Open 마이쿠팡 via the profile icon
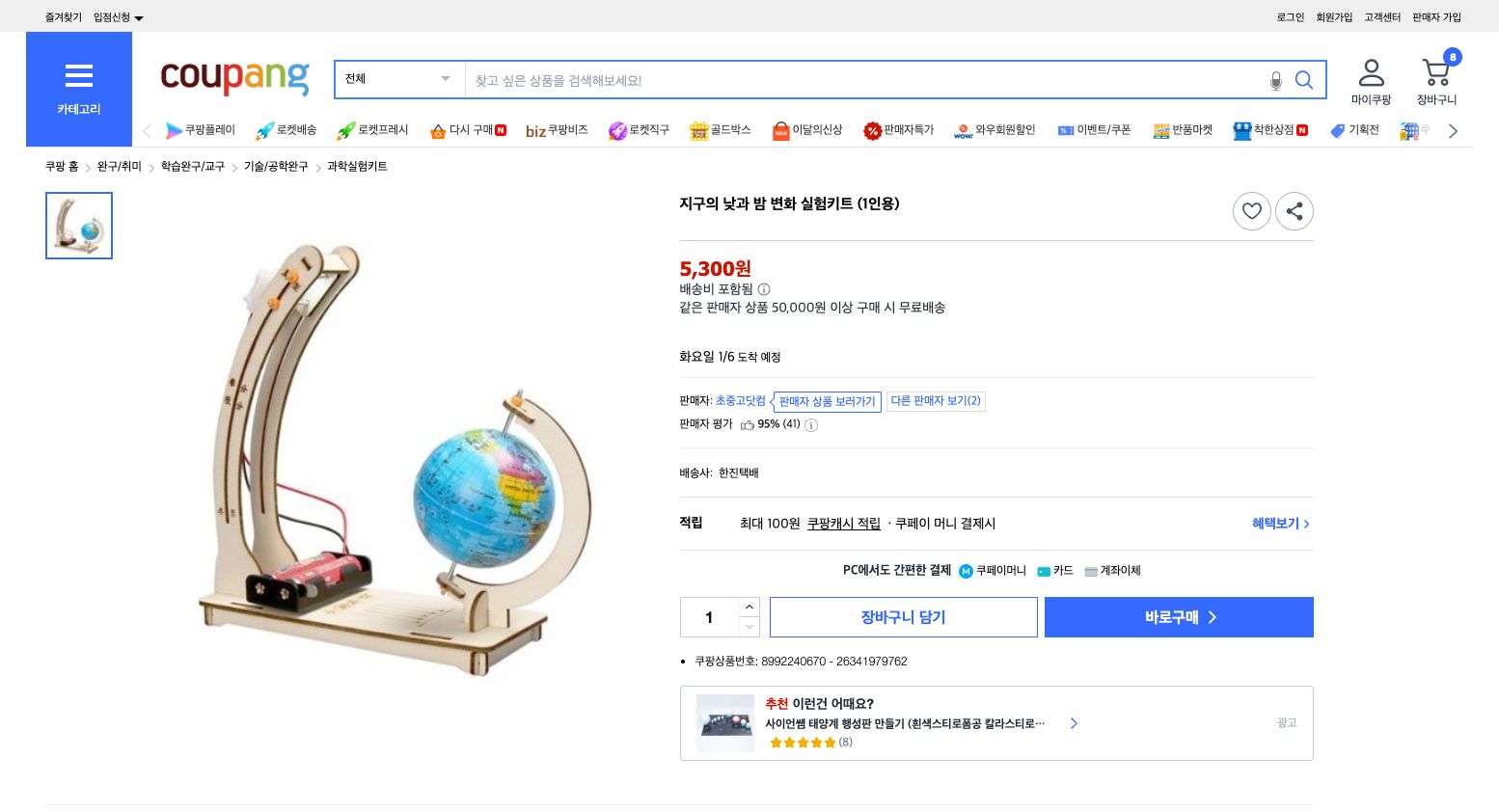The height and width of the screenshot is (812, 1499). pyautogui.click(x=1371, y=72)
